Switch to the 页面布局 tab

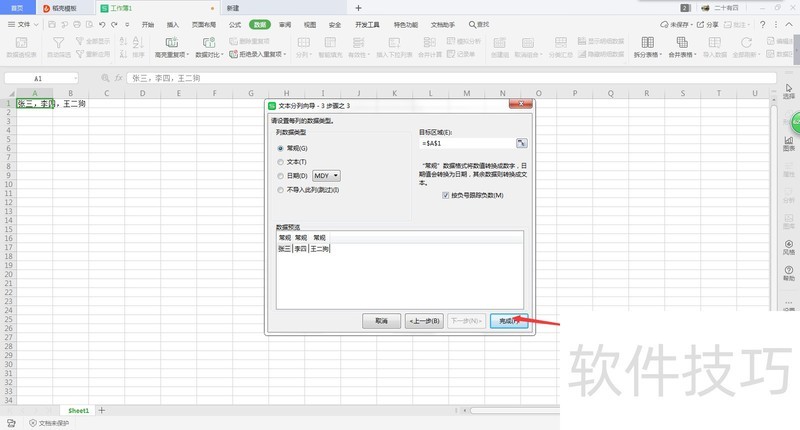click(x=204, y=24)
